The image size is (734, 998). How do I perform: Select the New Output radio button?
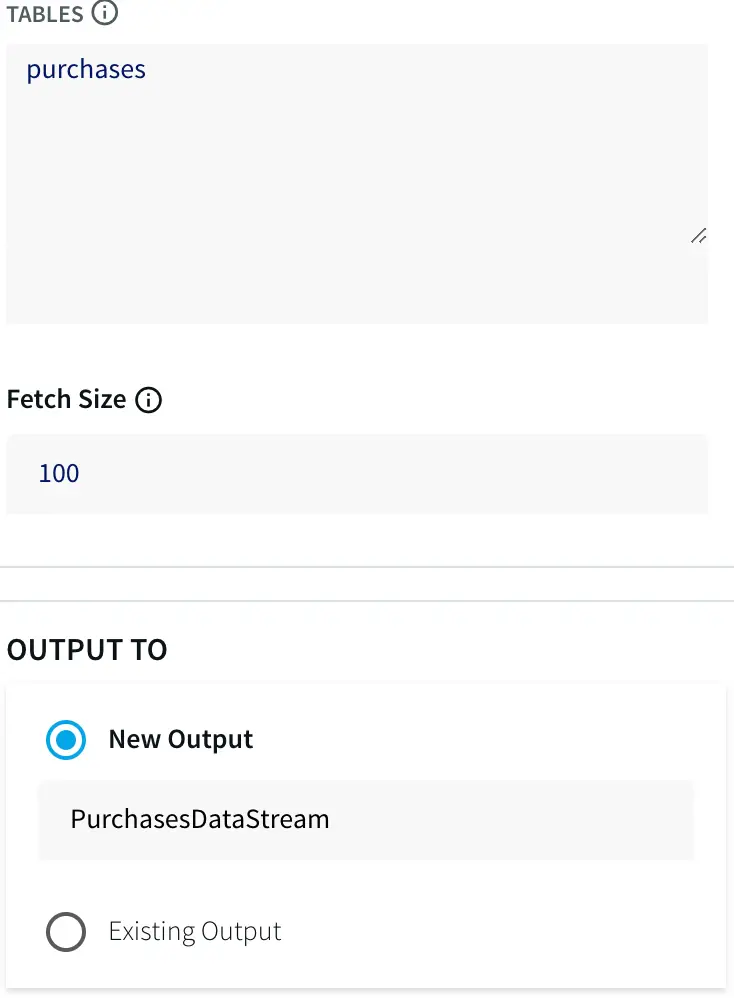coord(66,740)
